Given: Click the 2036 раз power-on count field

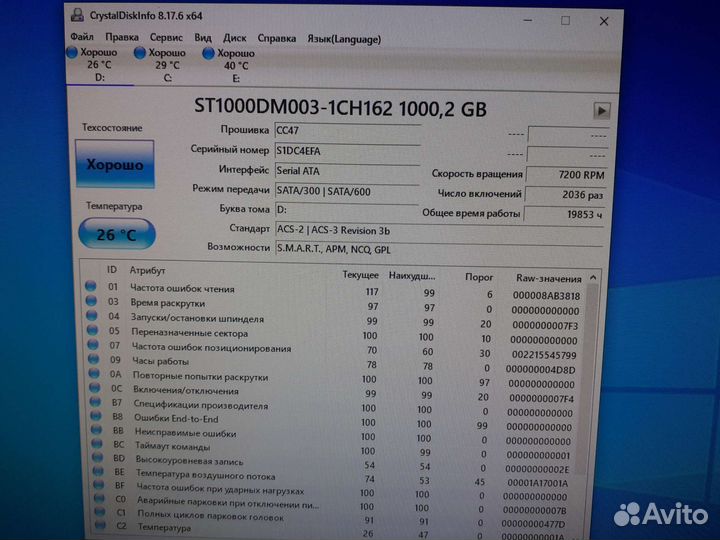Looking at the screenshot, I should [566, 195].
